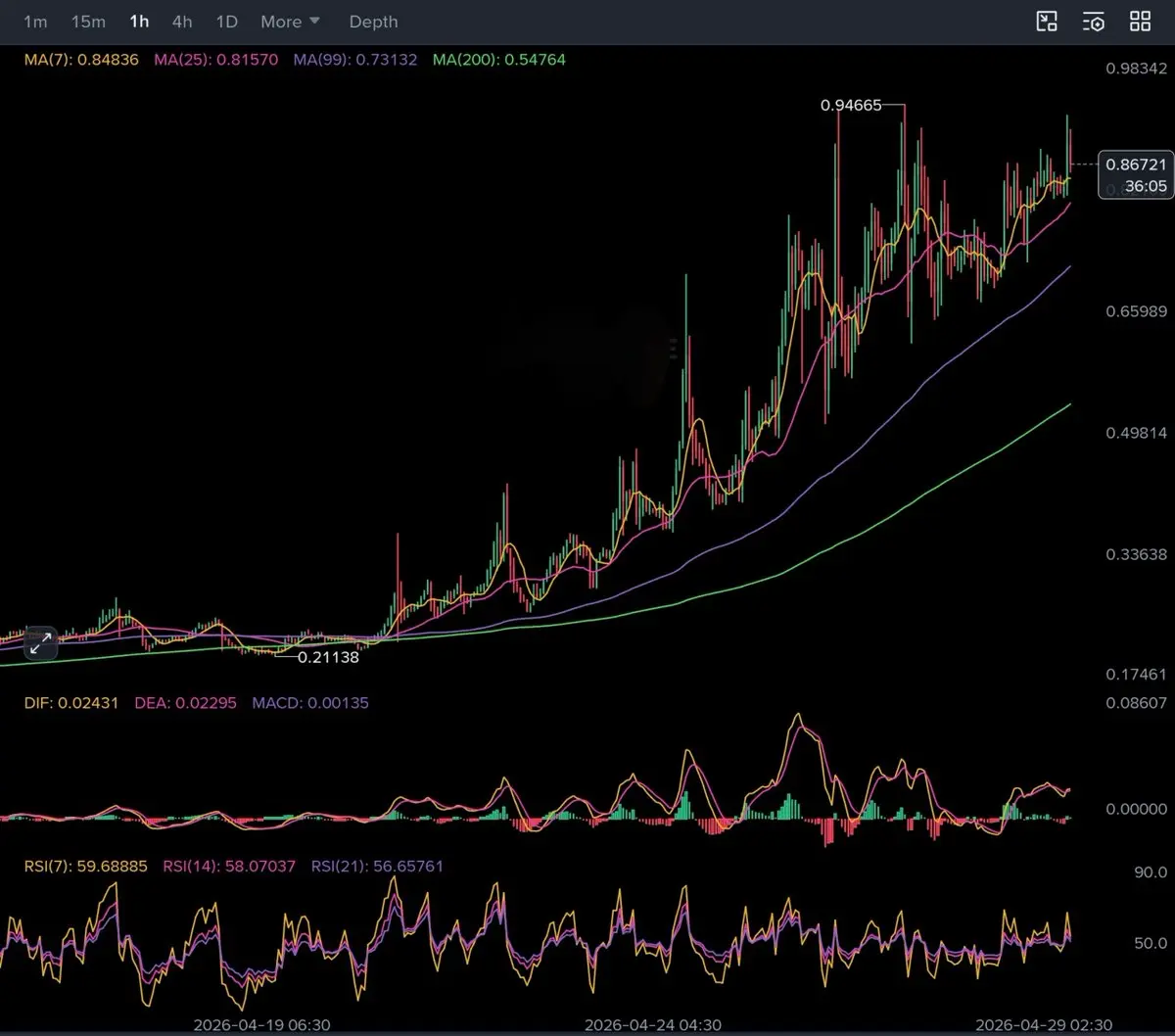Click the RSI(7): 59.68885 label
Image resolution: width=1175 pixels, height=1036 pixels.
[x=85, y=867]
